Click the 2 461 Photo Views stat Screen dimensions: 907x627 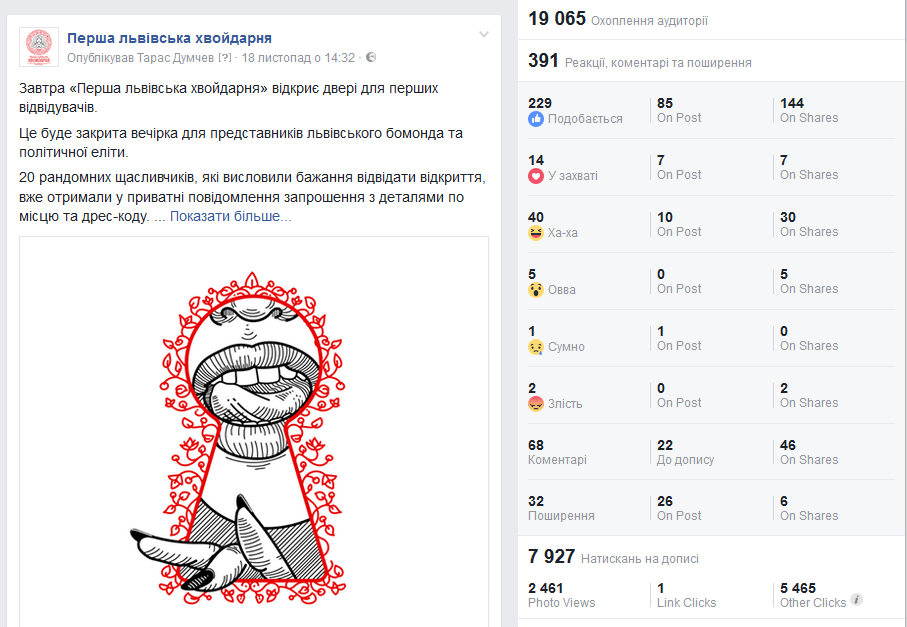pos(561,595)
